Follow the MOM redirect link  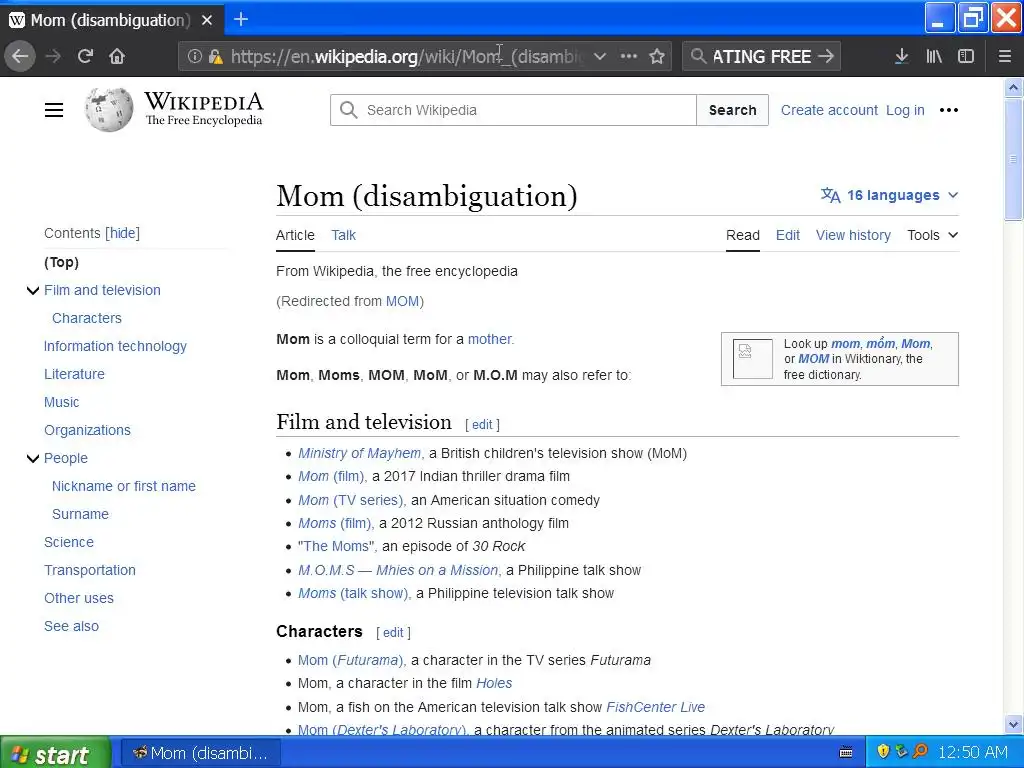click(x=402, y=301)
